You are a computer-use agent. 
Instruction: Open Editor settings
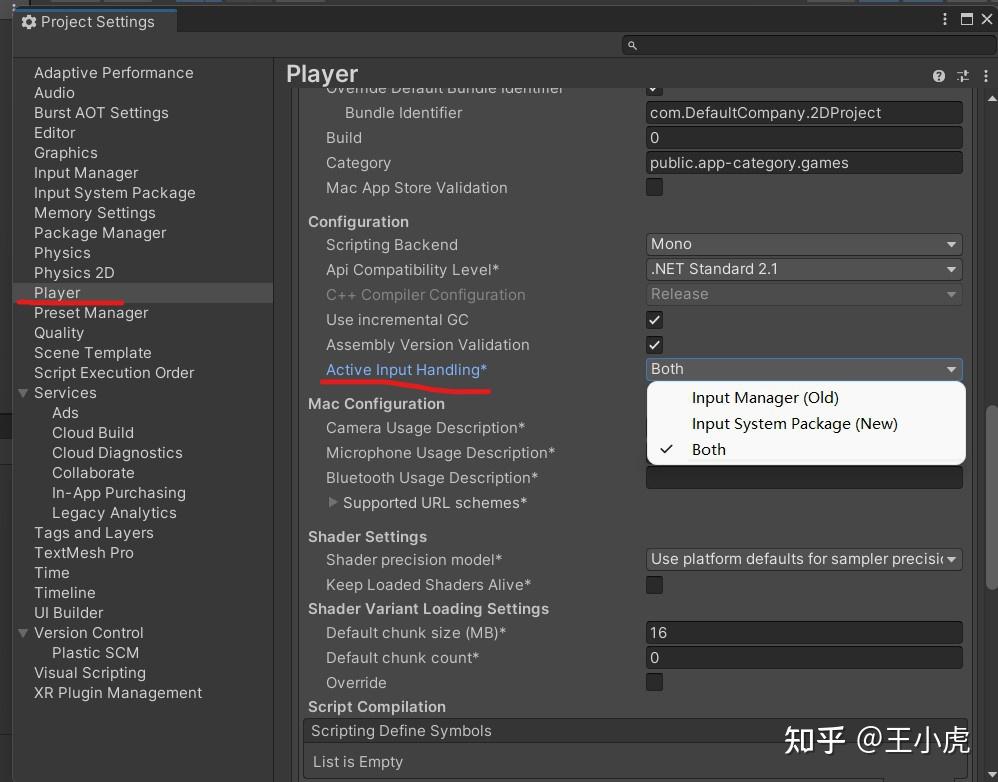pyautogui.click(x=54, y=133)
